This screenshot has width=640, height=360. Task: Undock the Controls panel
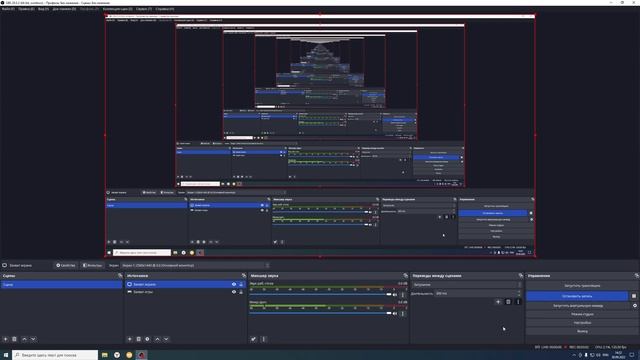pyautogui.click(x=636, y=276)
